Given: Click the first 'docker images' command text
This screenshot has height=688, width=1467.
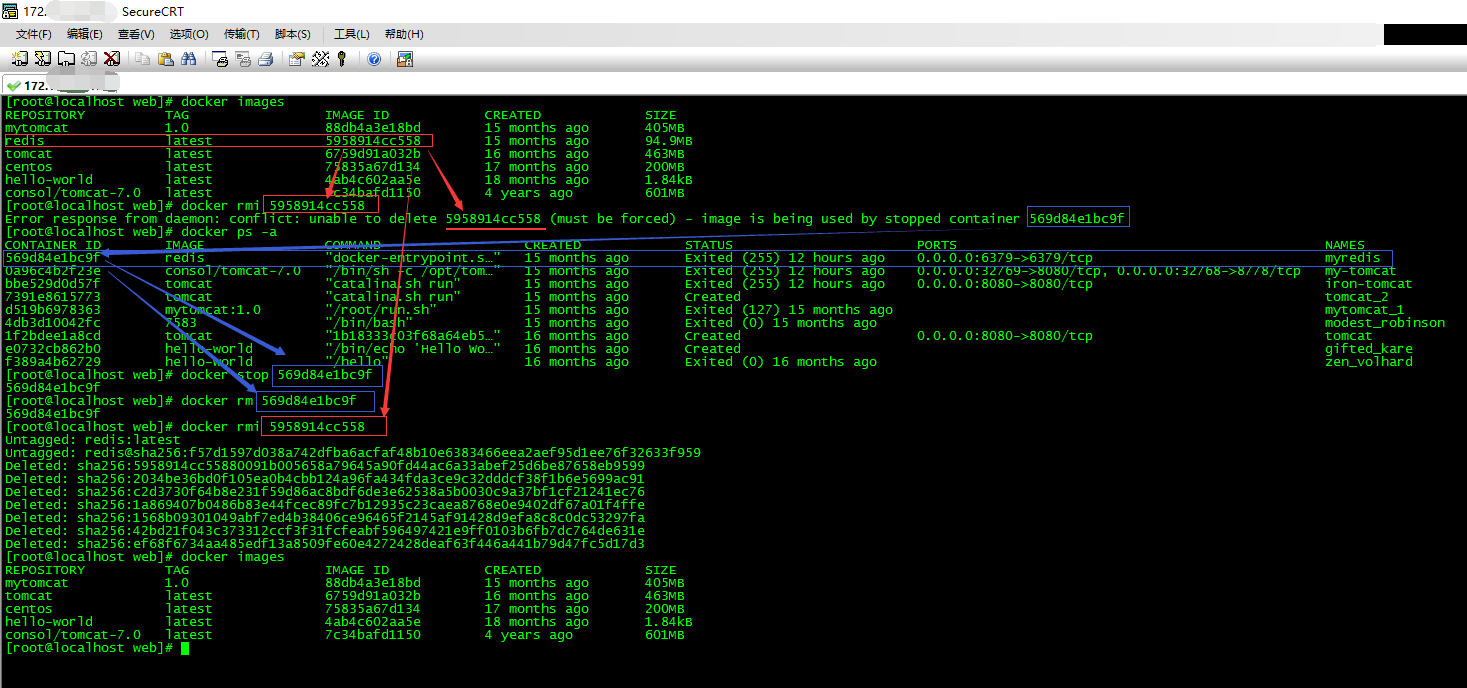Looking at the screenshot, I should coord(232,102).
